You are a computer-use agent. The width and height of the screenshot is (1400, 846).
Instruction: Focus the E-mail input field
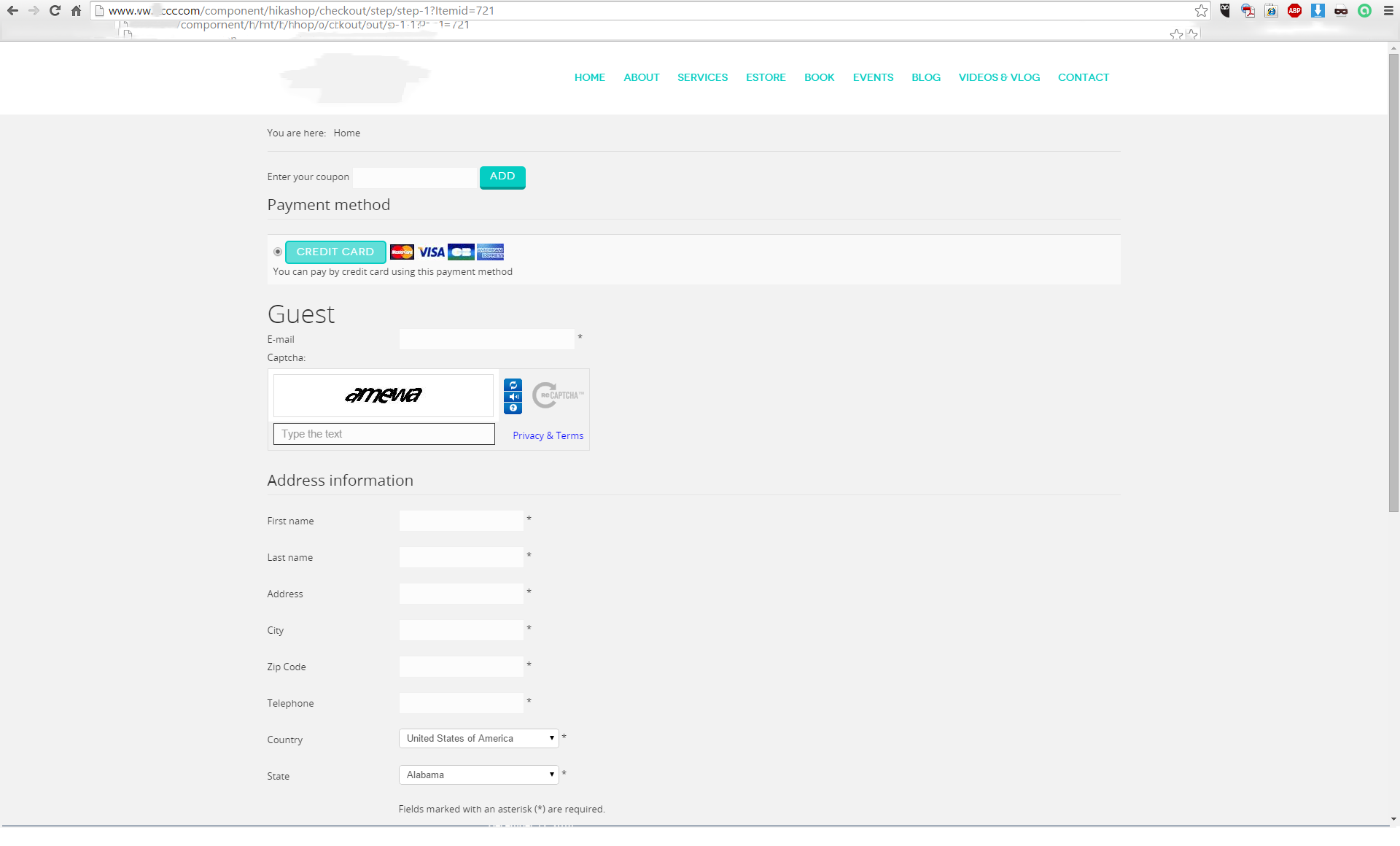click(x=486, y=339)
